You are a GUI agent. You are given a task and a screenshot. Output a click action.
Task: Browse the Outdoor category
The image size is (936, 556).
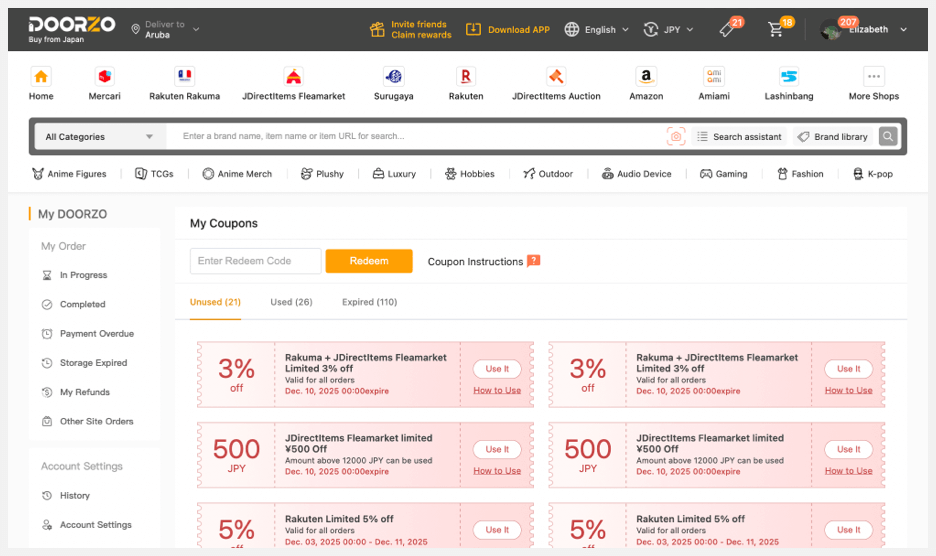(x=548, y=174)
